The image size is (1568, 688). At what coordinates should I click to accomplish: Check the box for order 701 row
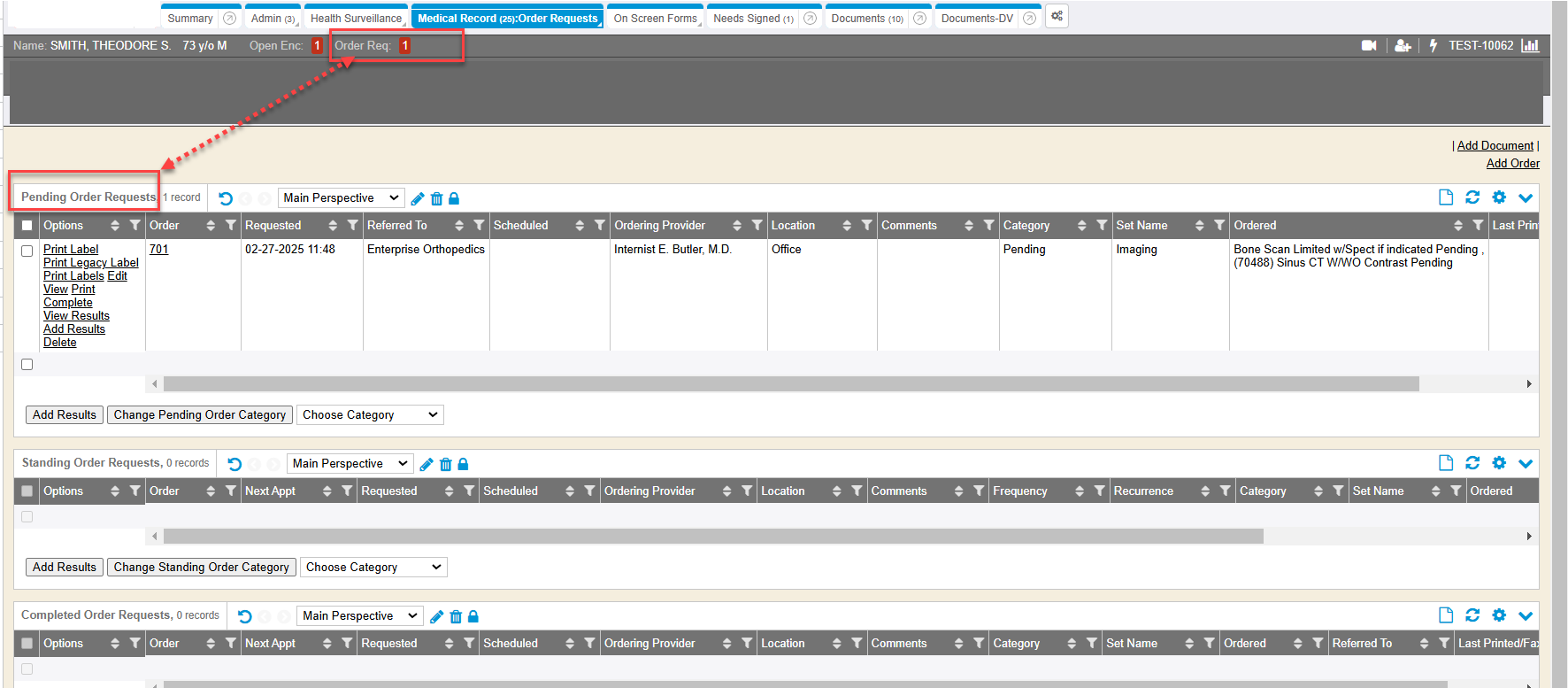27,251
